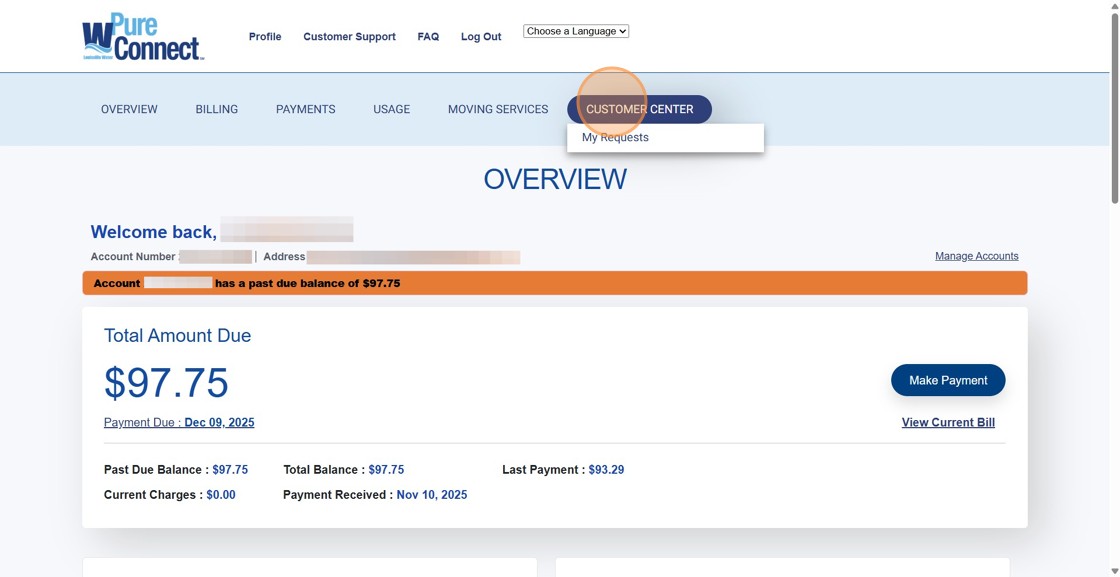
Task: Select My Requests from the dropdown
Action: [615, 138]
